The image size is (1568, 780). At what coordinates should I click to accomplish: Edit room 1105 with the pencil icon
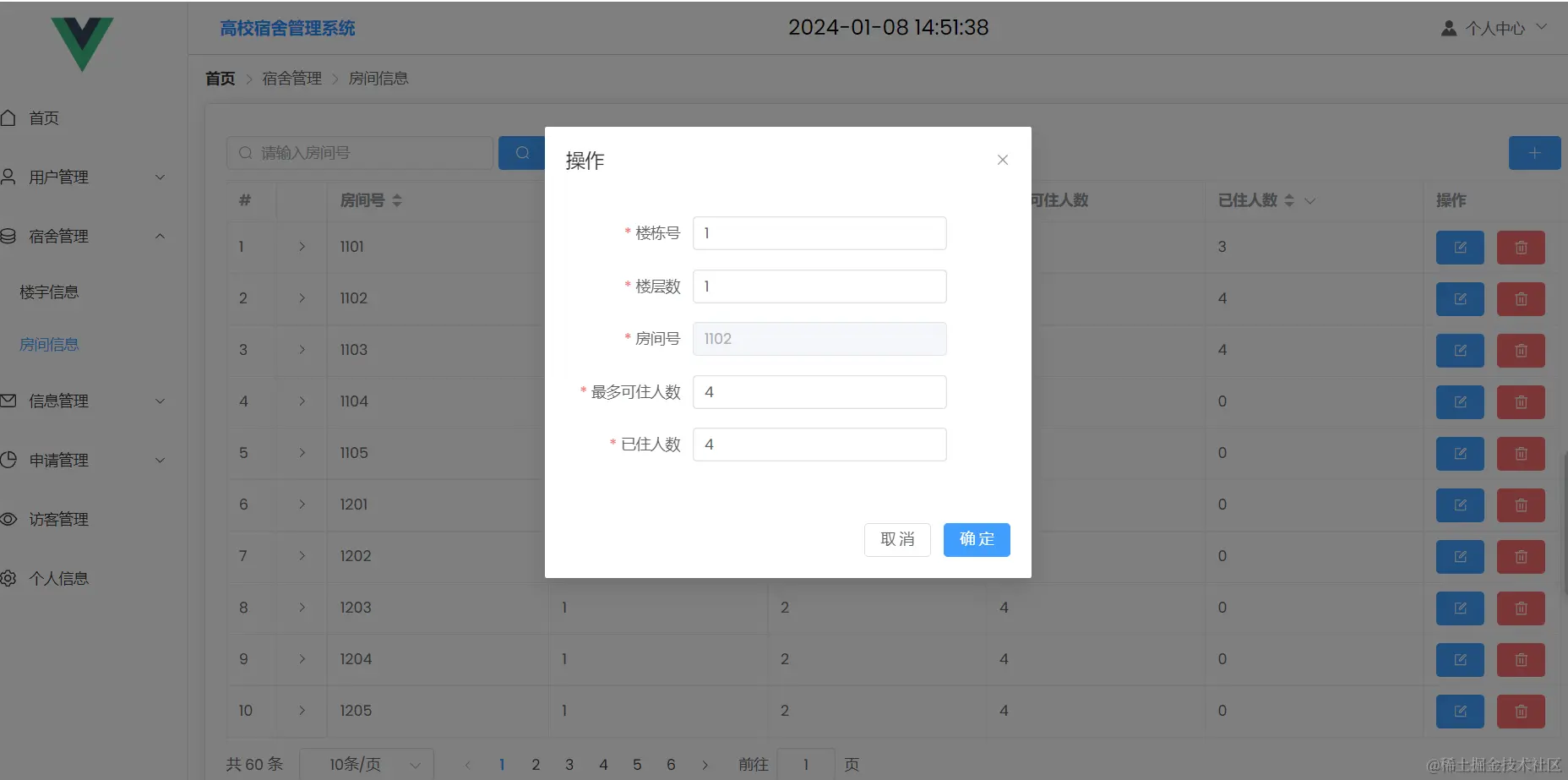click(x=1460, y=454)
